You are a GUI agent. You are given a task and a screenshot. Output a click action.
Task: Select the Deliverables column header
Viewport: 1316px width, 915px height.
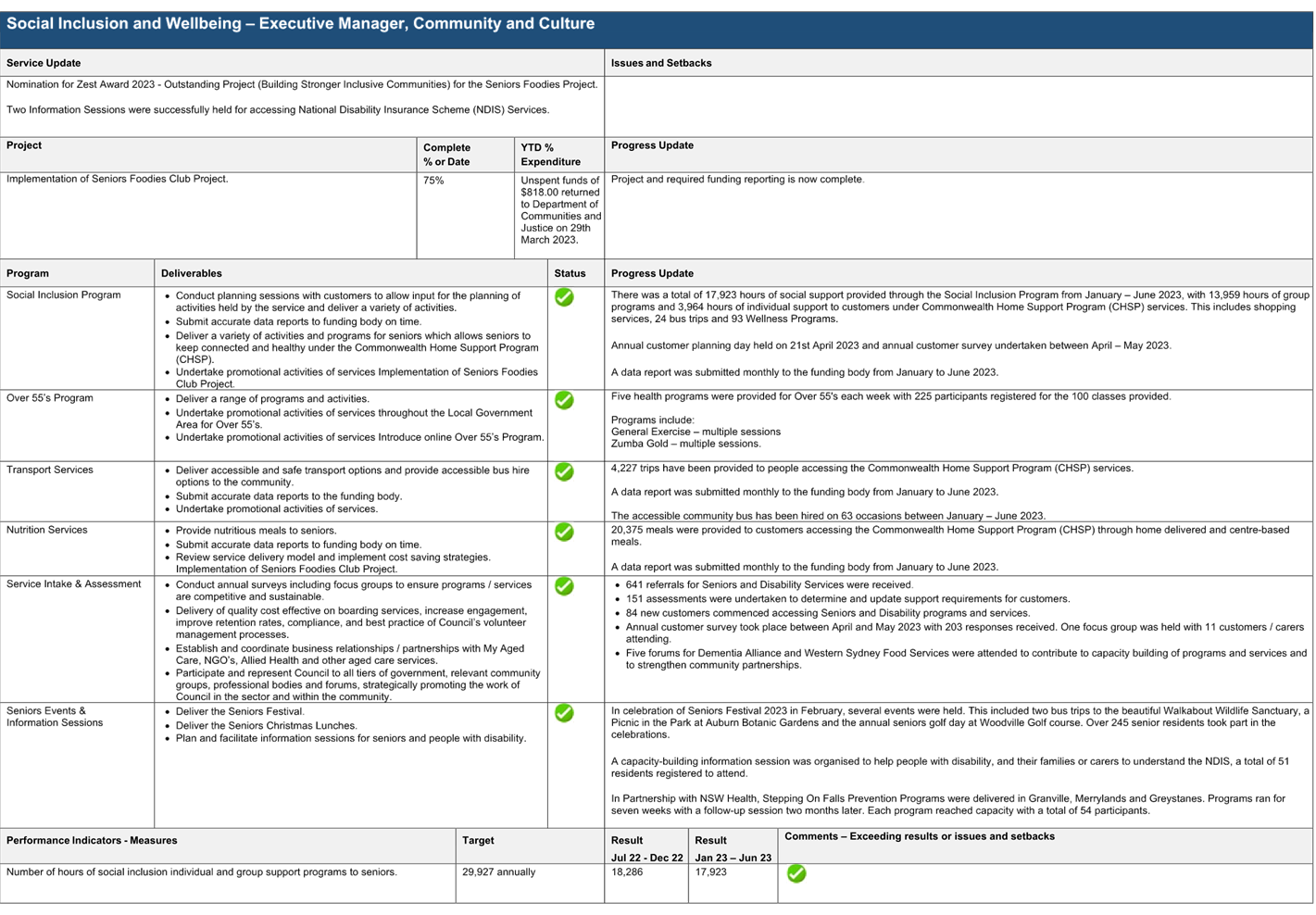tap(192, 273)
